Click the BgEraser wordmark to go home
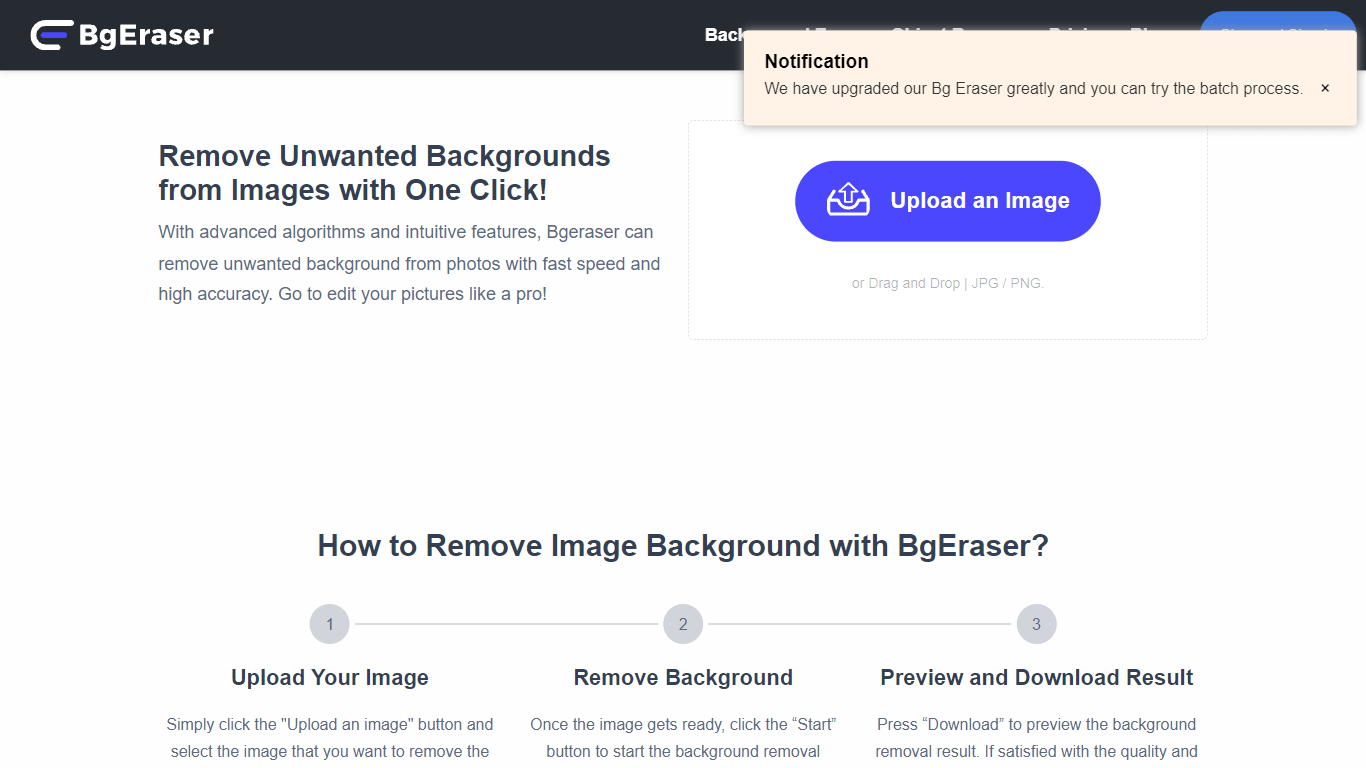Viewport: 1366px width, 768px height. click(x=145, y=35)
